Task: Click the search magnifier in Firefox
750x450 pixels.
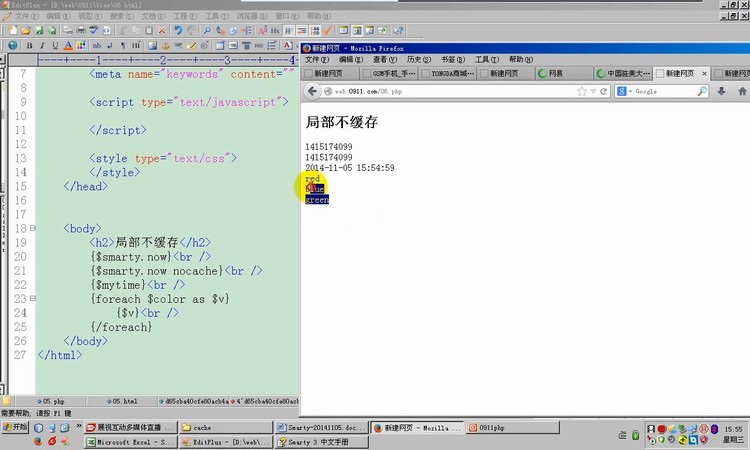Action: (702, 91)
